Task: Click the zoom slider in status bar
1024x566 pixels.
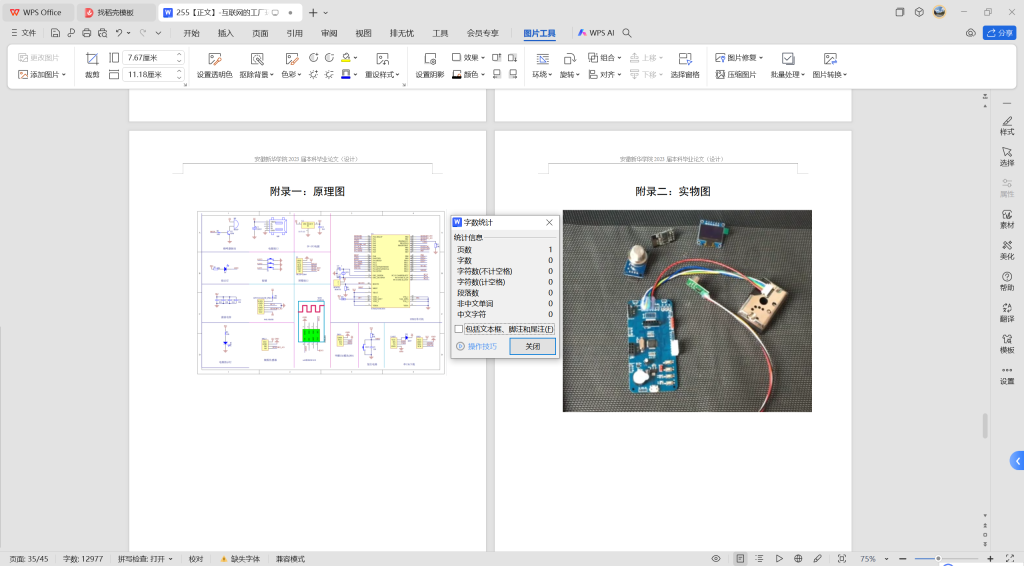Action: pyautogui.click(x=938, y=559)
